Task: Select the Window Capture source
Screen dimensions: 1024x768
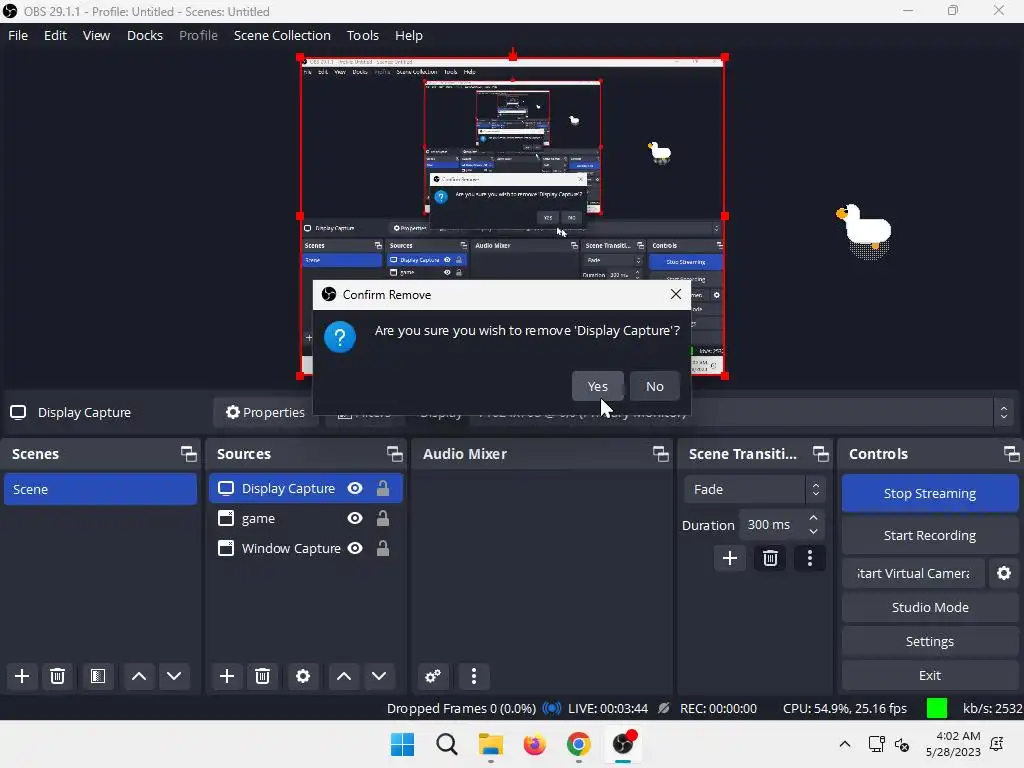Action: coord(291,549)
